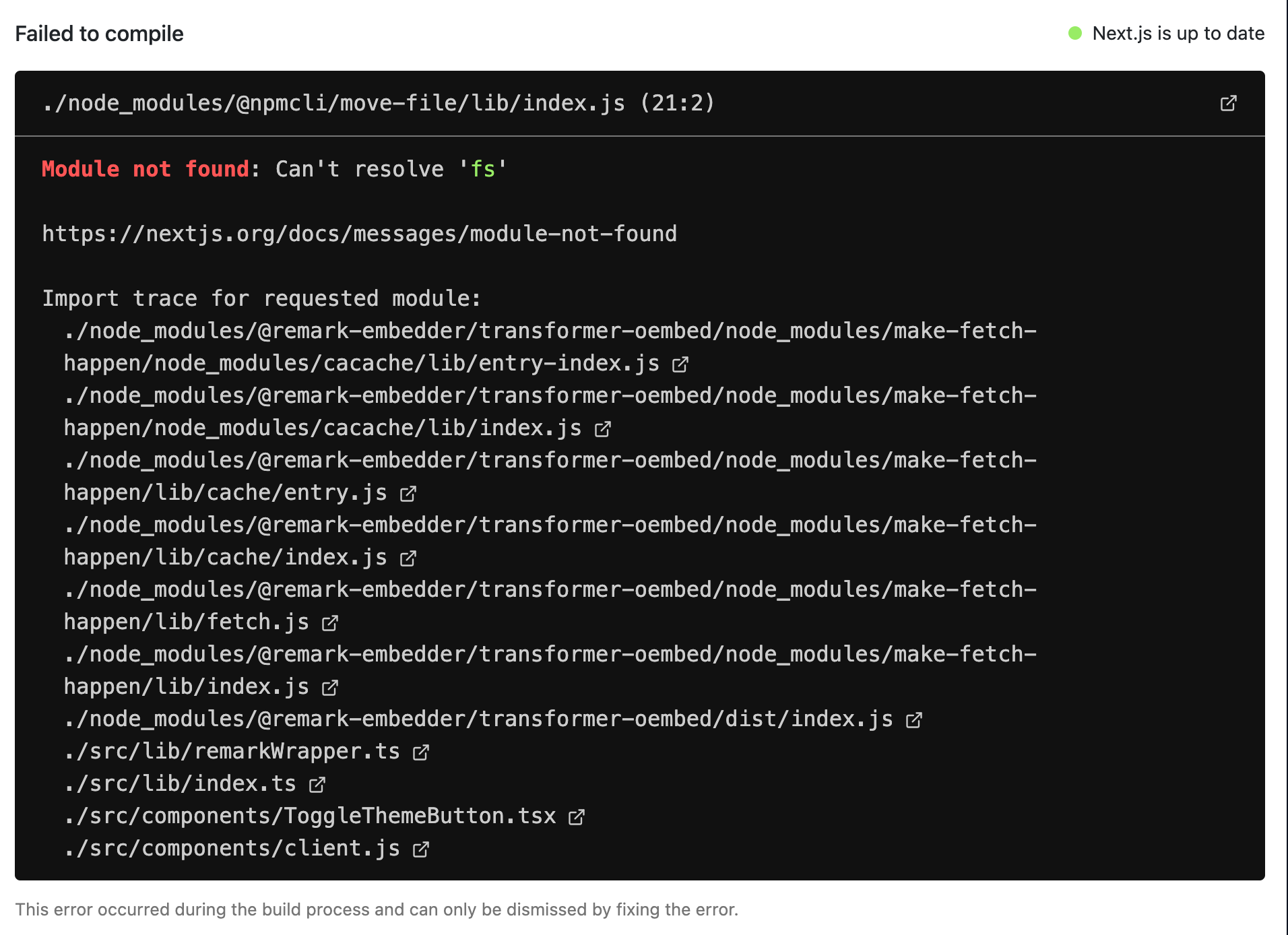Viewport: 1288px width, 935px height.
Task: Click open icon beside cacache/lib/index.js
Action: click(603, 429)
